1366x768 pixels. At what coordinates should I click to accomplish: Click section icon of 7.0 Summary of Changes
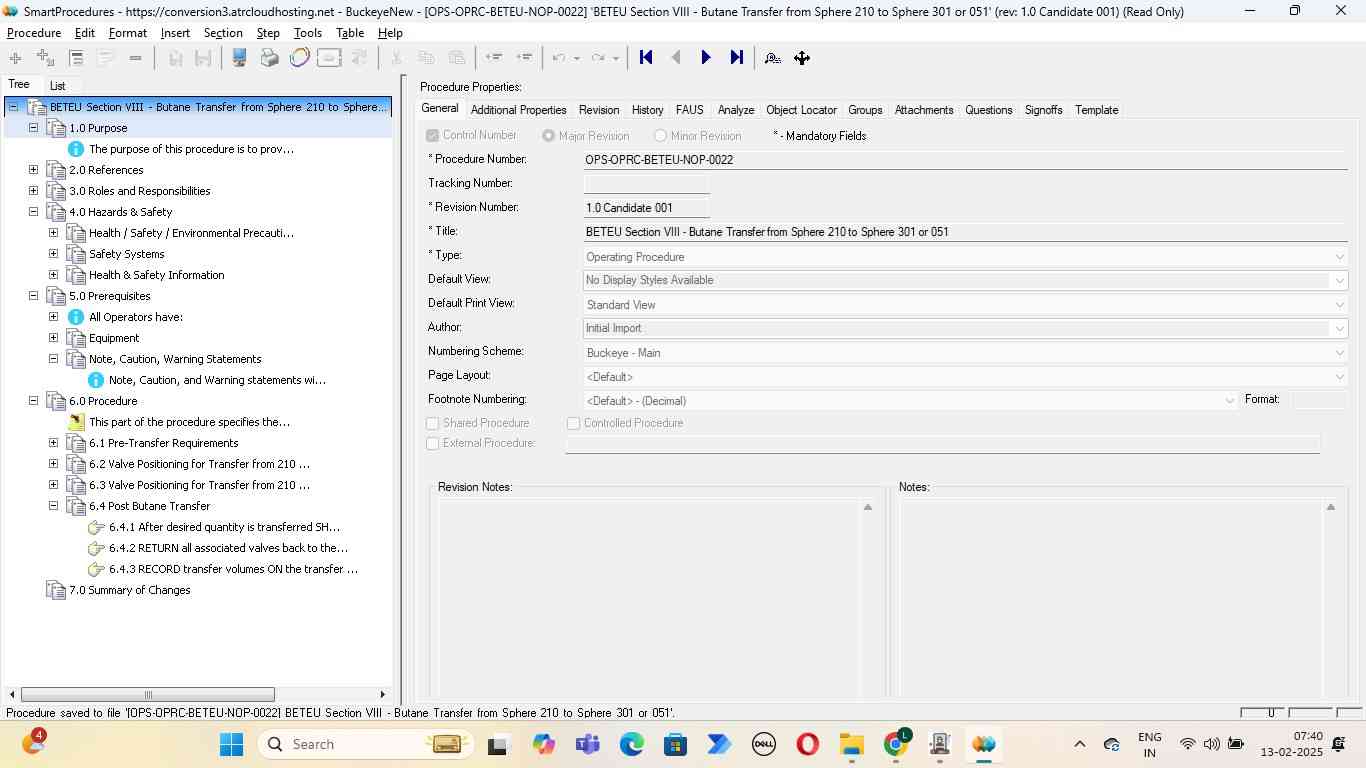tap(56, 590)
